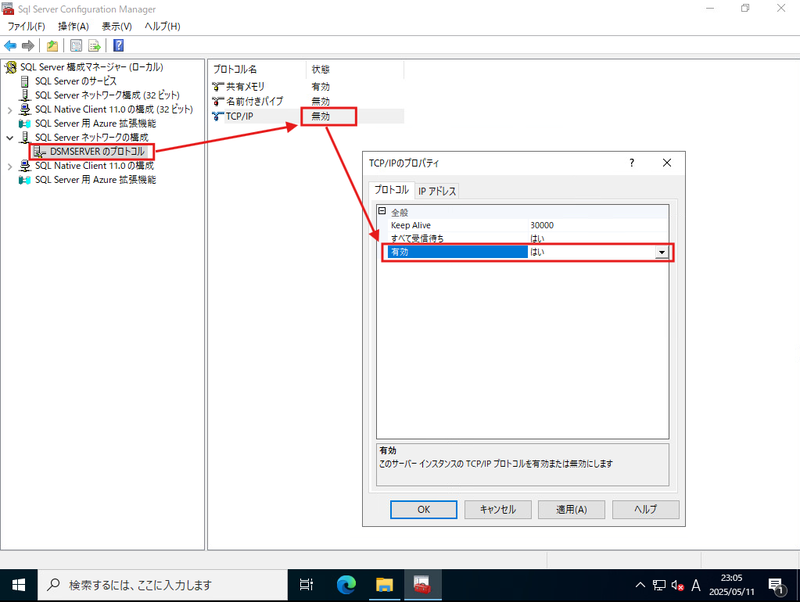This screenshot has height=602, width=800.
Task: Switch to the プロトコル tab
Action: [391, 190]
